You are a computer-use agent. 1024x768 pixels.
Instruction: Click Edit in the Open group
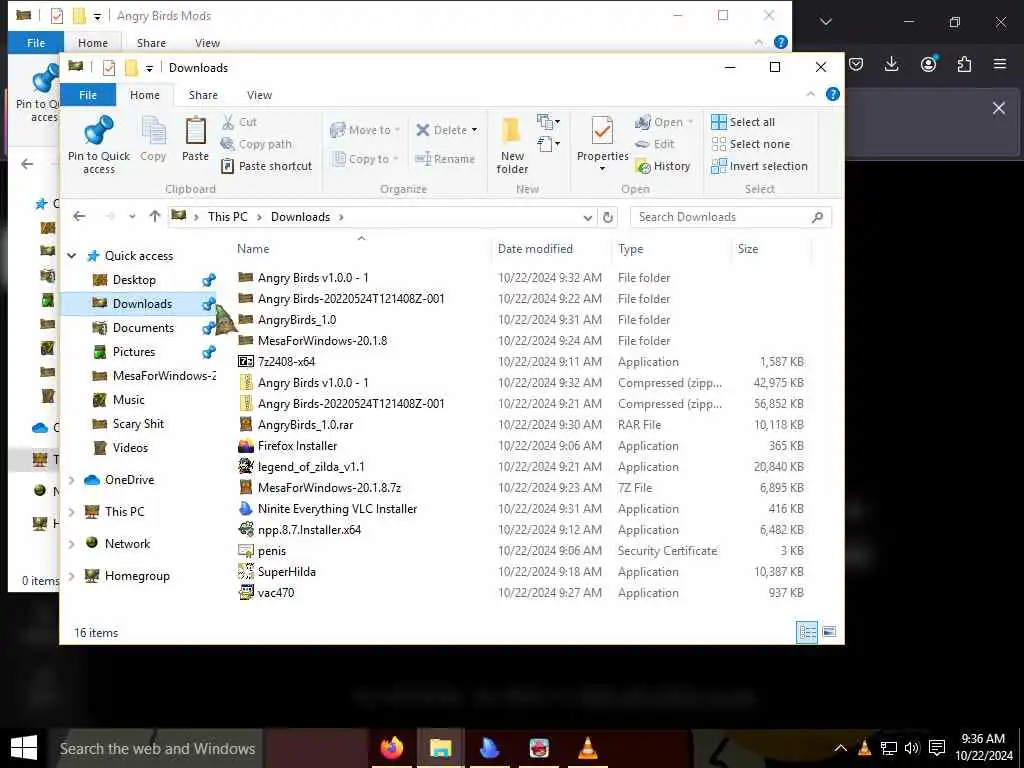click(654, 144)
